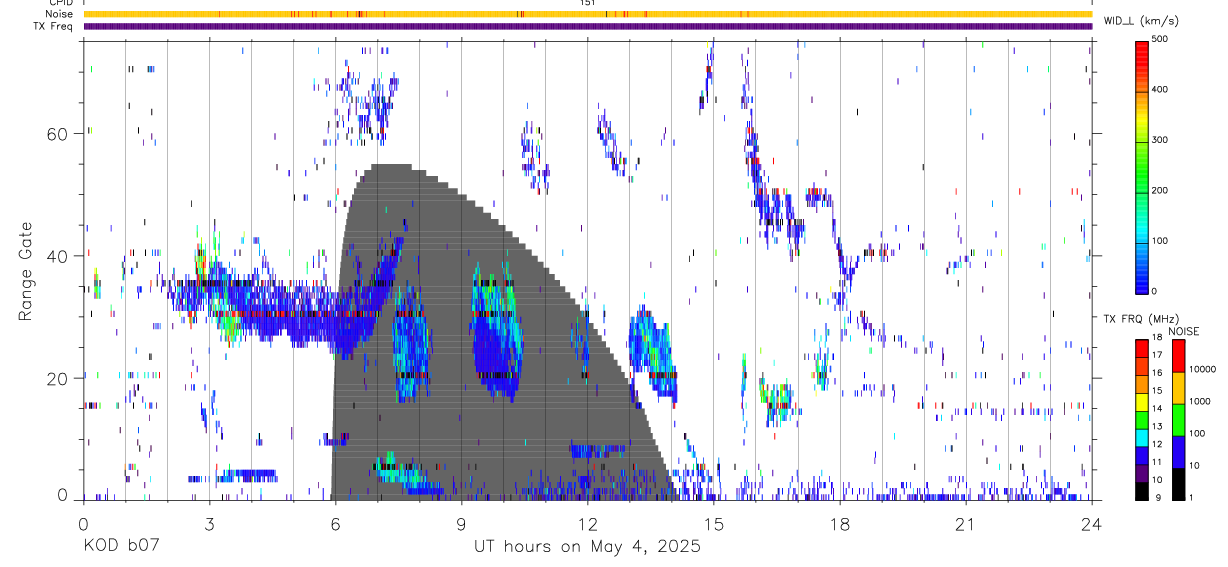The width and height of the screenshot is (1228, 567).
Task: Click the KOD b07 radar beam label
Action: pyautogui.click(x=120, y=547)
